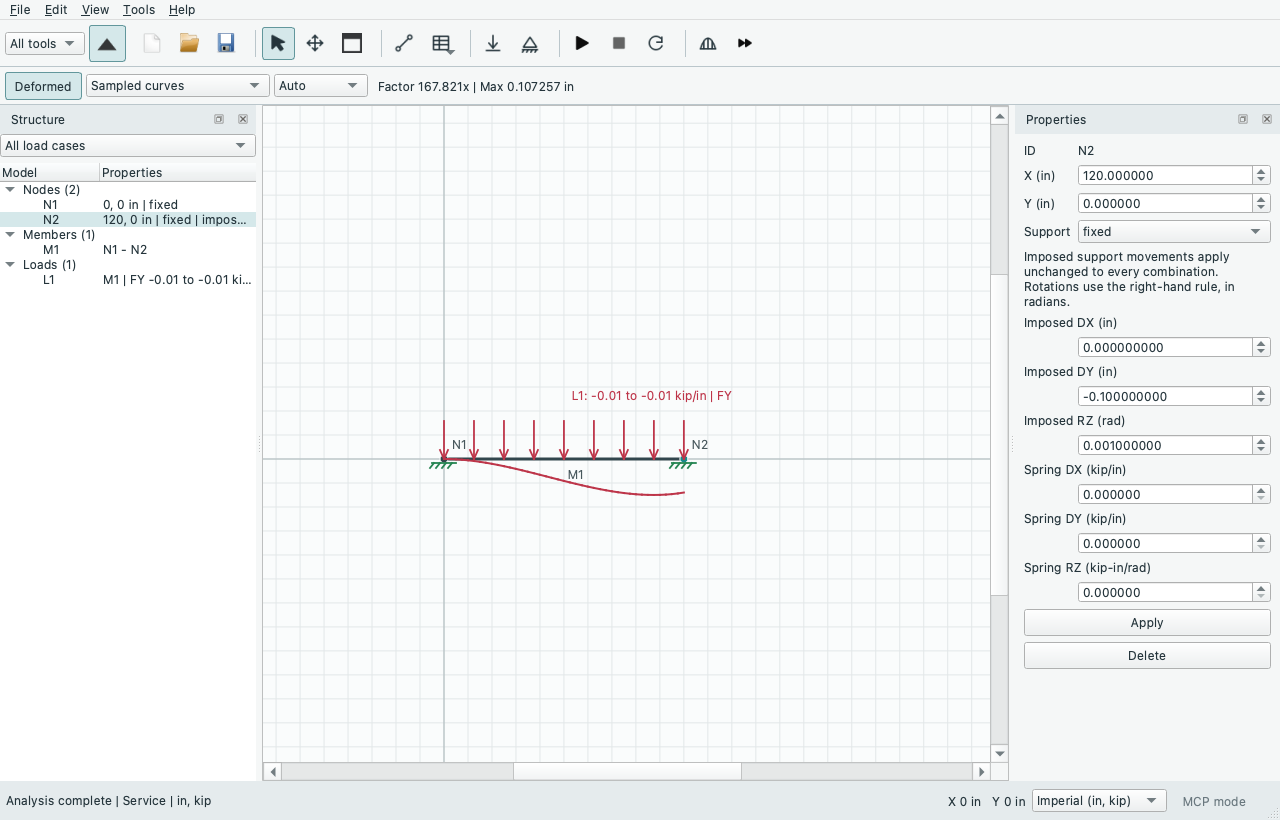The height and width of the screenshot is (820, 1280).
Task: Activate the pan/move crosshair tool
Action: click(315, 43)
